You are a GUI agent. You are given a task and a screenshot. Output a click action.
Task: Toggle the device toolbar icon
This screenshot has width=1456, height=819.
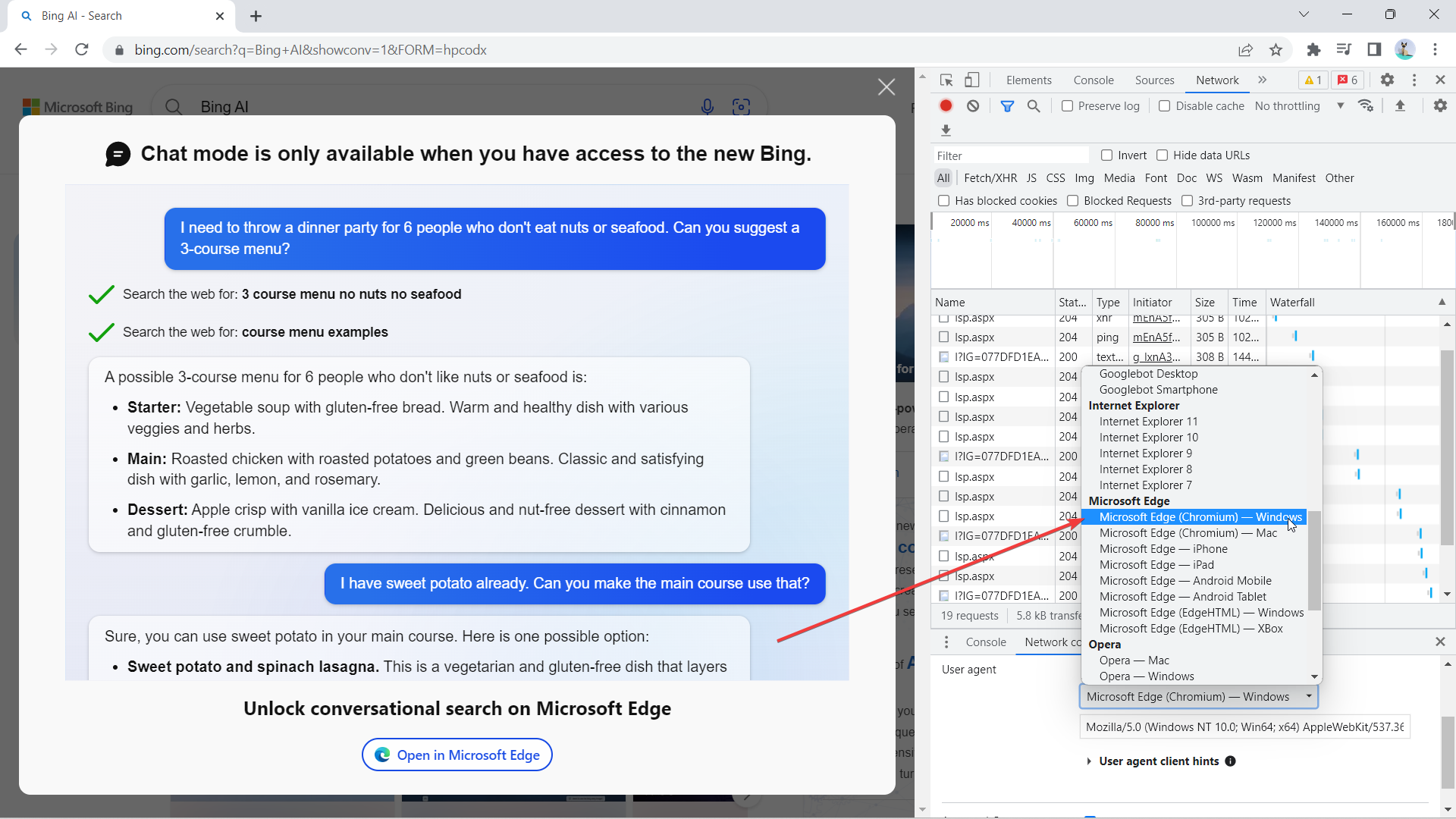[x=972, y=80]
